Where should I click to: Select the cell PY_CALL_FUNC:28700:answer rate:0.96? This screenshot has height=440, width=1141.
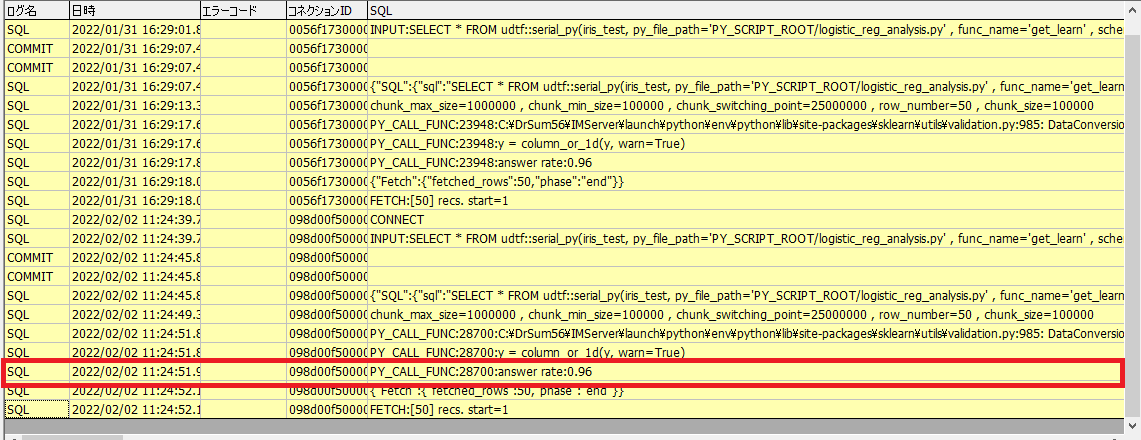pyautogui.click(x=746, y=372)
